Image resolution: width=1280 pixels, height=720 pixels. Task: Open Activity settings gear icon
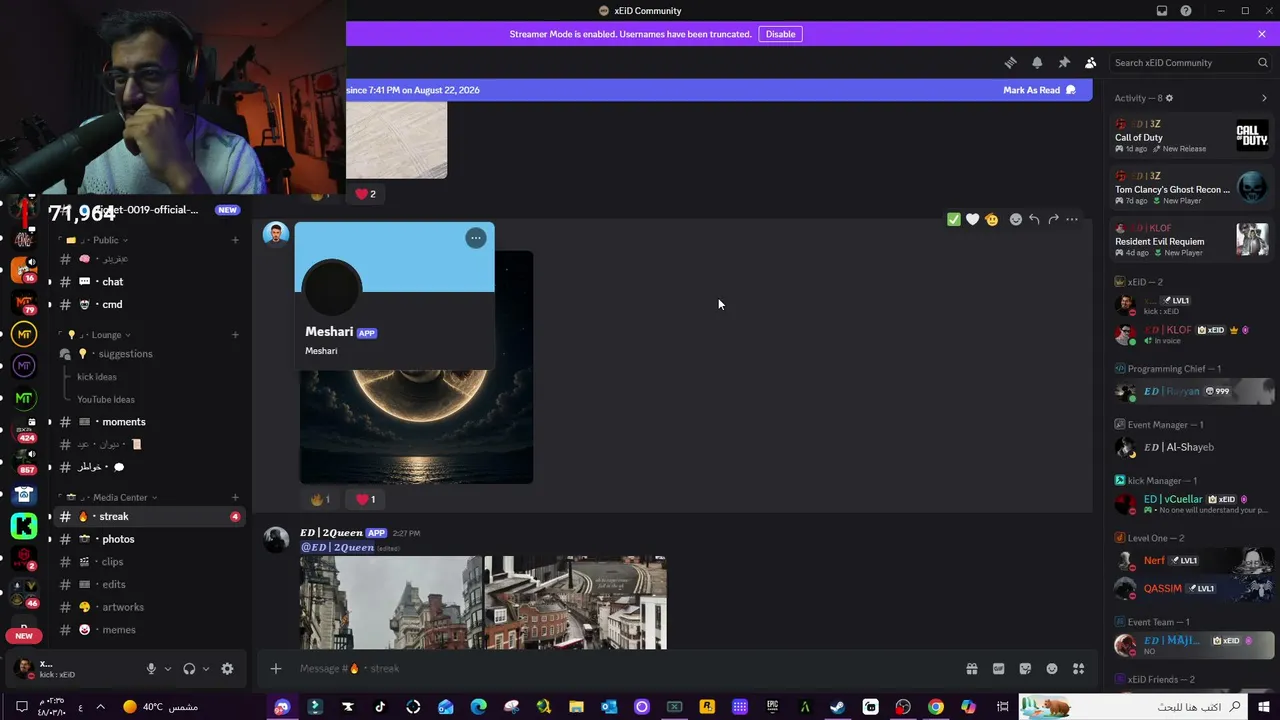point(1169,98)
